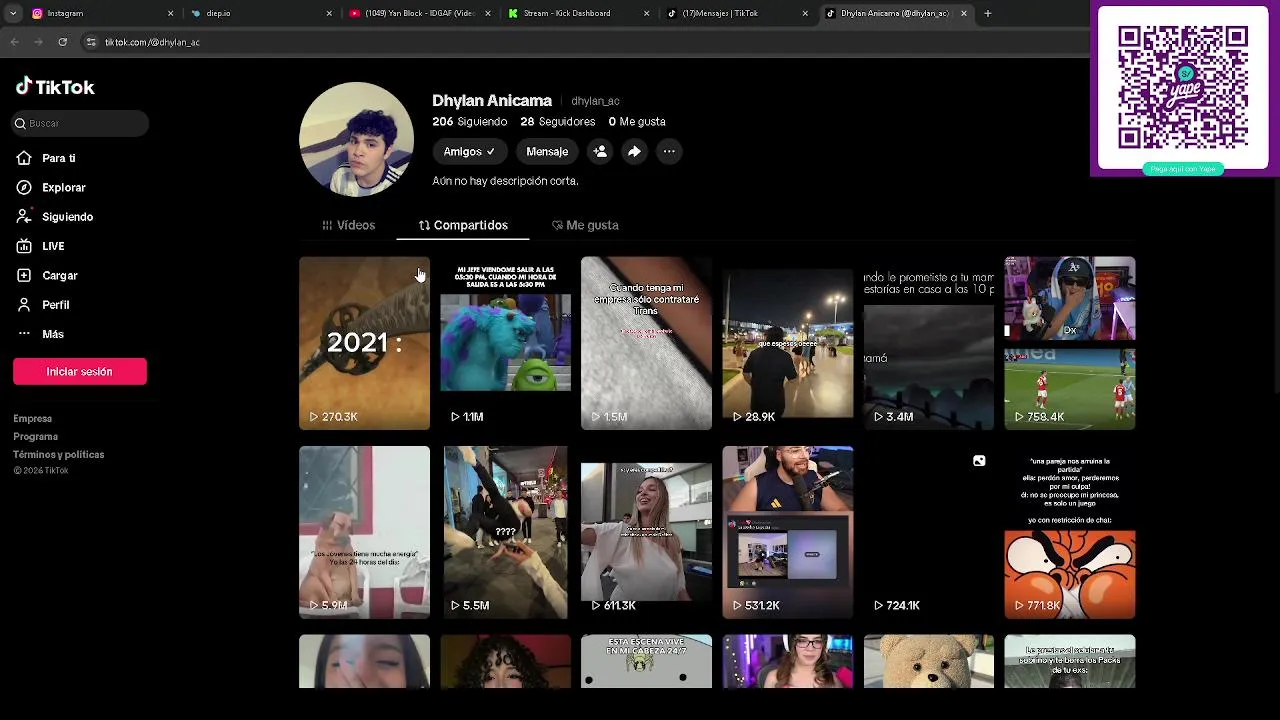The width and height of the screenshot is (1280, 720).
Task: Open the video with 1.5M views
Action: click(646, 343)
